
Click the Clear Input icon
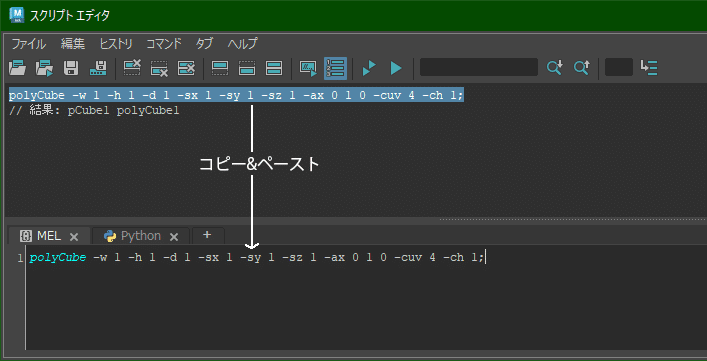tap(159, 68)
